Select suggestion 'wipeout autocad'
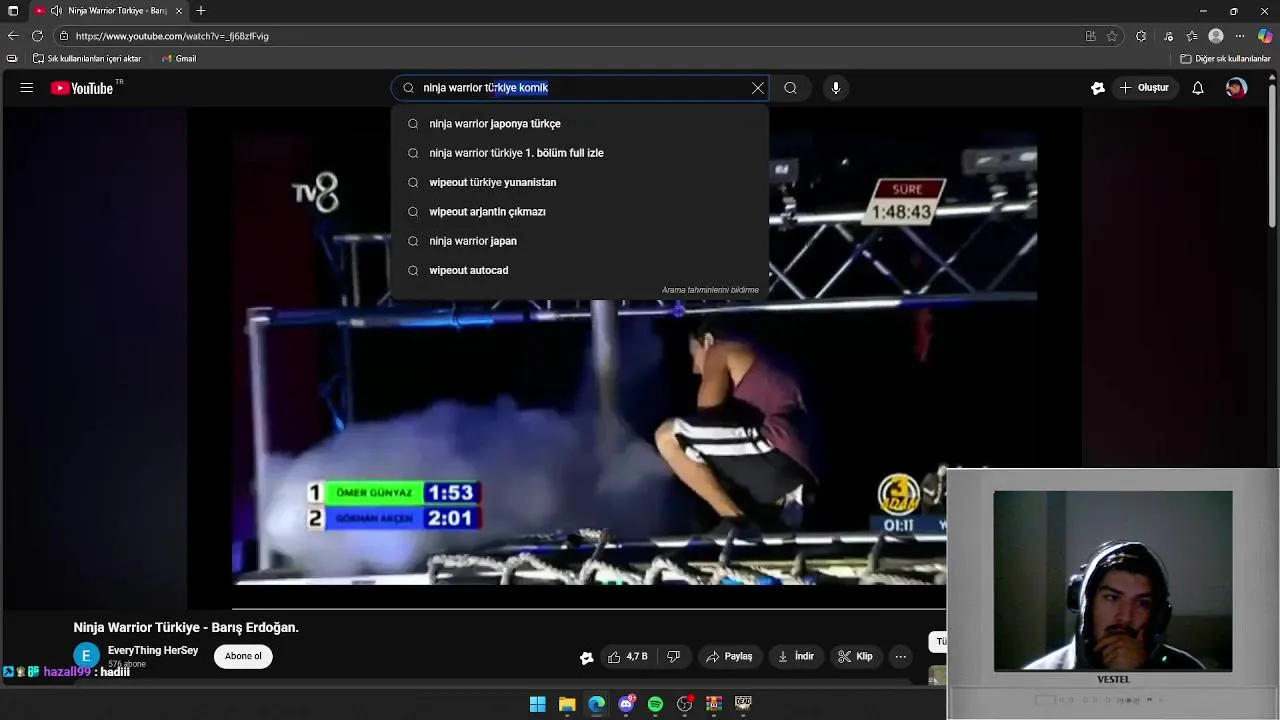This screenshot has height=720, width=1280. tap(580, 270)
